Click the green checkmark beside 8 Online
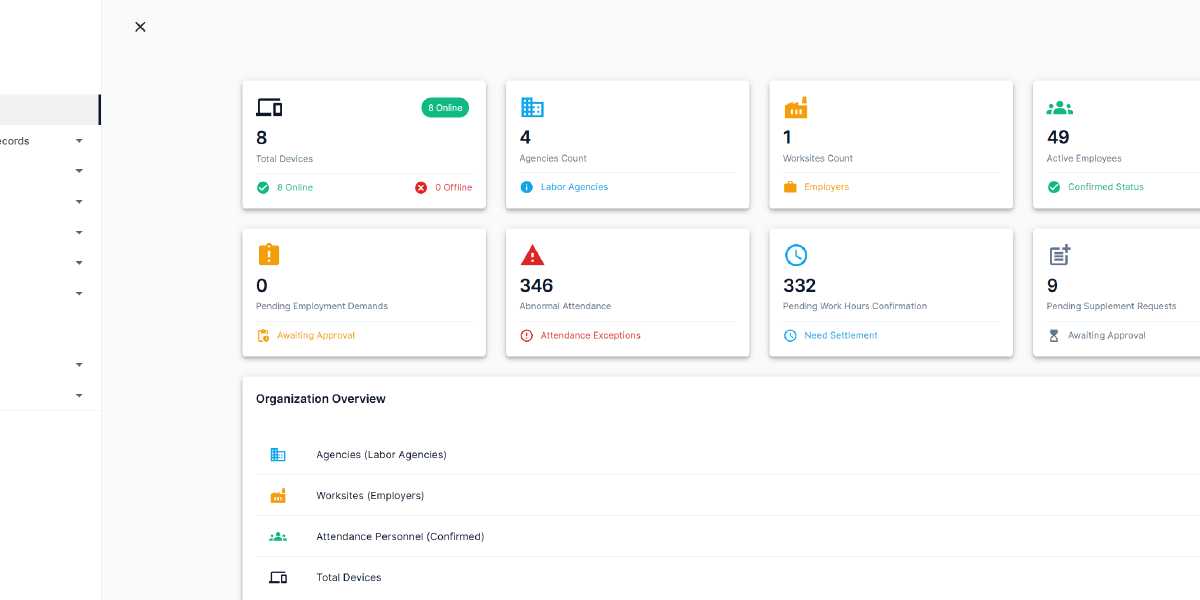This screenshot has height=600, width=1200. point(263,187)
